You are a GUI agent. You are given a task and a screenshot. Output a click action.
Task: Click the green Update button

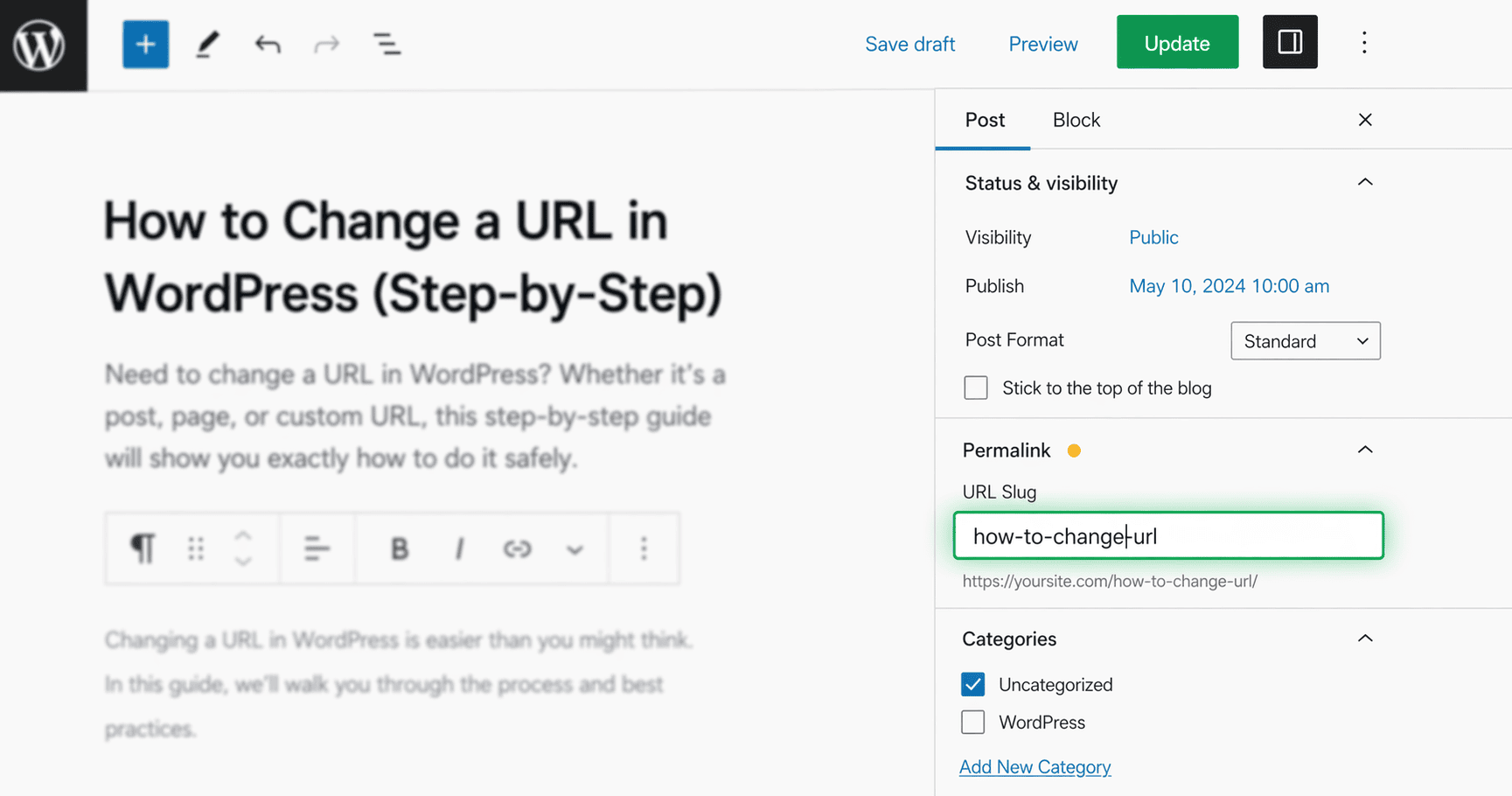point(1177,42)
